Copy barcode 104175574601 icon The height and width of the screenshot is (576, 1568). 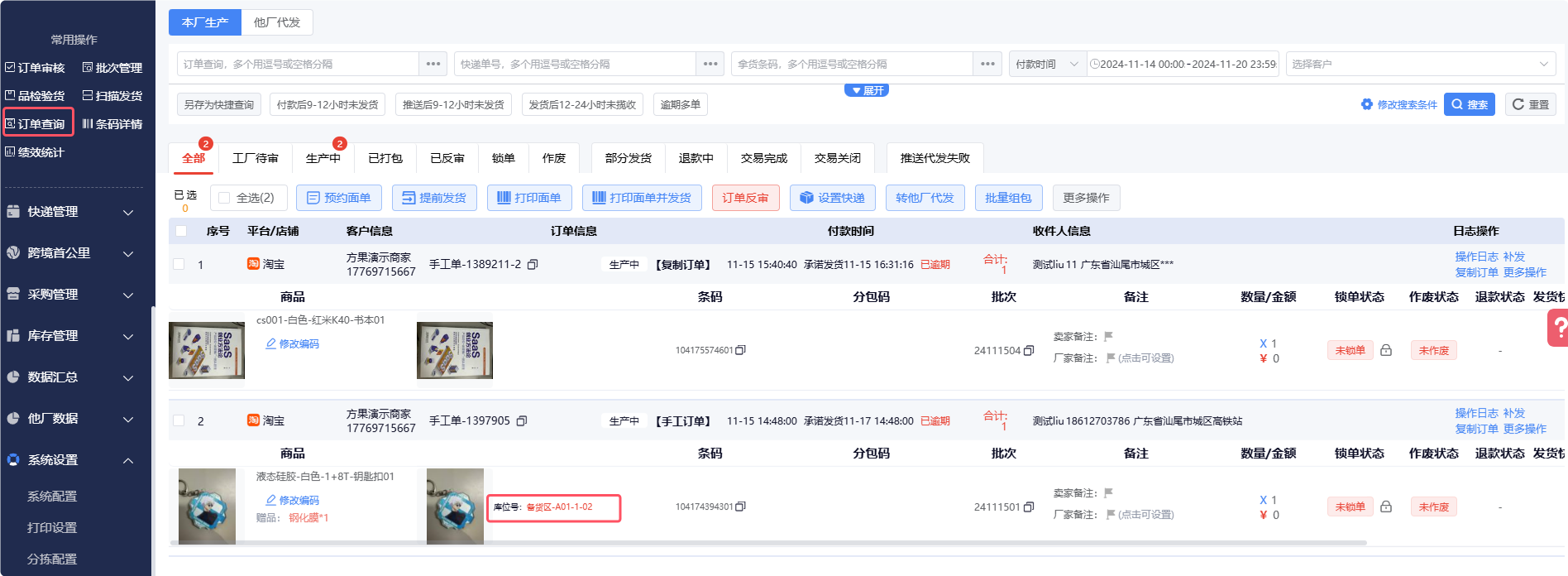point(741,350)
